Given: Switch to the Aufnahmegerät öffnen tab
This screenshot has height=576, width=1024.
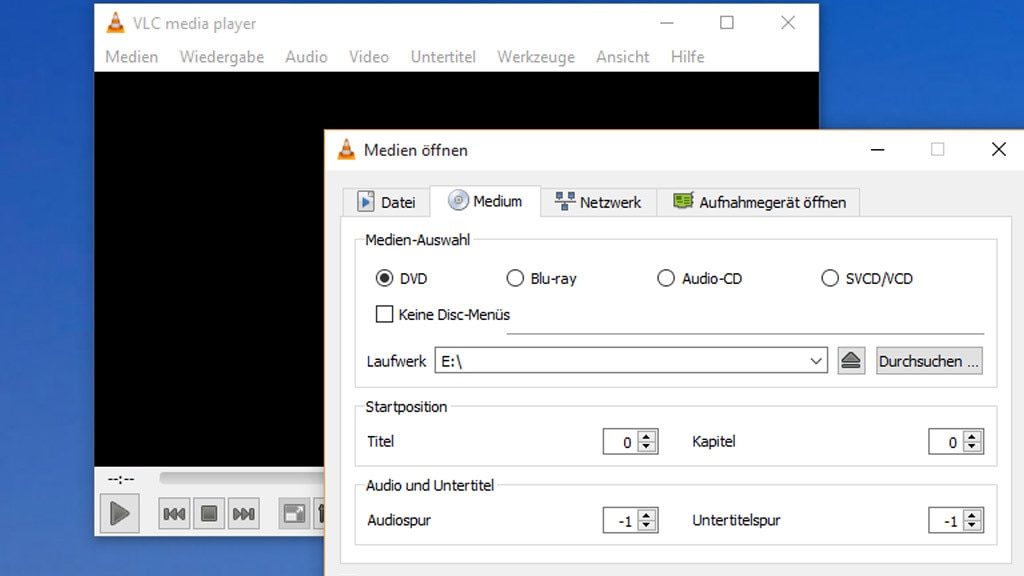Looking at the screenshot, I should pyautogui.click(x=759, y=202).
